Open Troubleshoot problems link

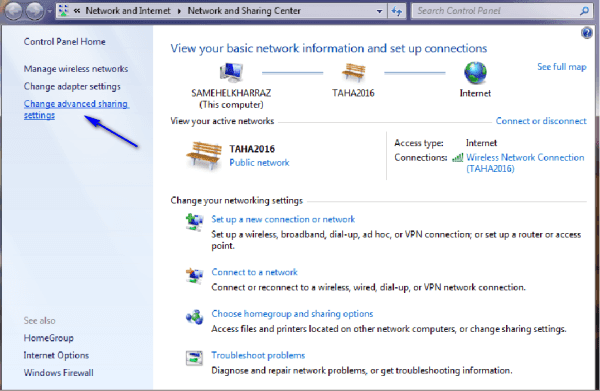coord(258,355)
